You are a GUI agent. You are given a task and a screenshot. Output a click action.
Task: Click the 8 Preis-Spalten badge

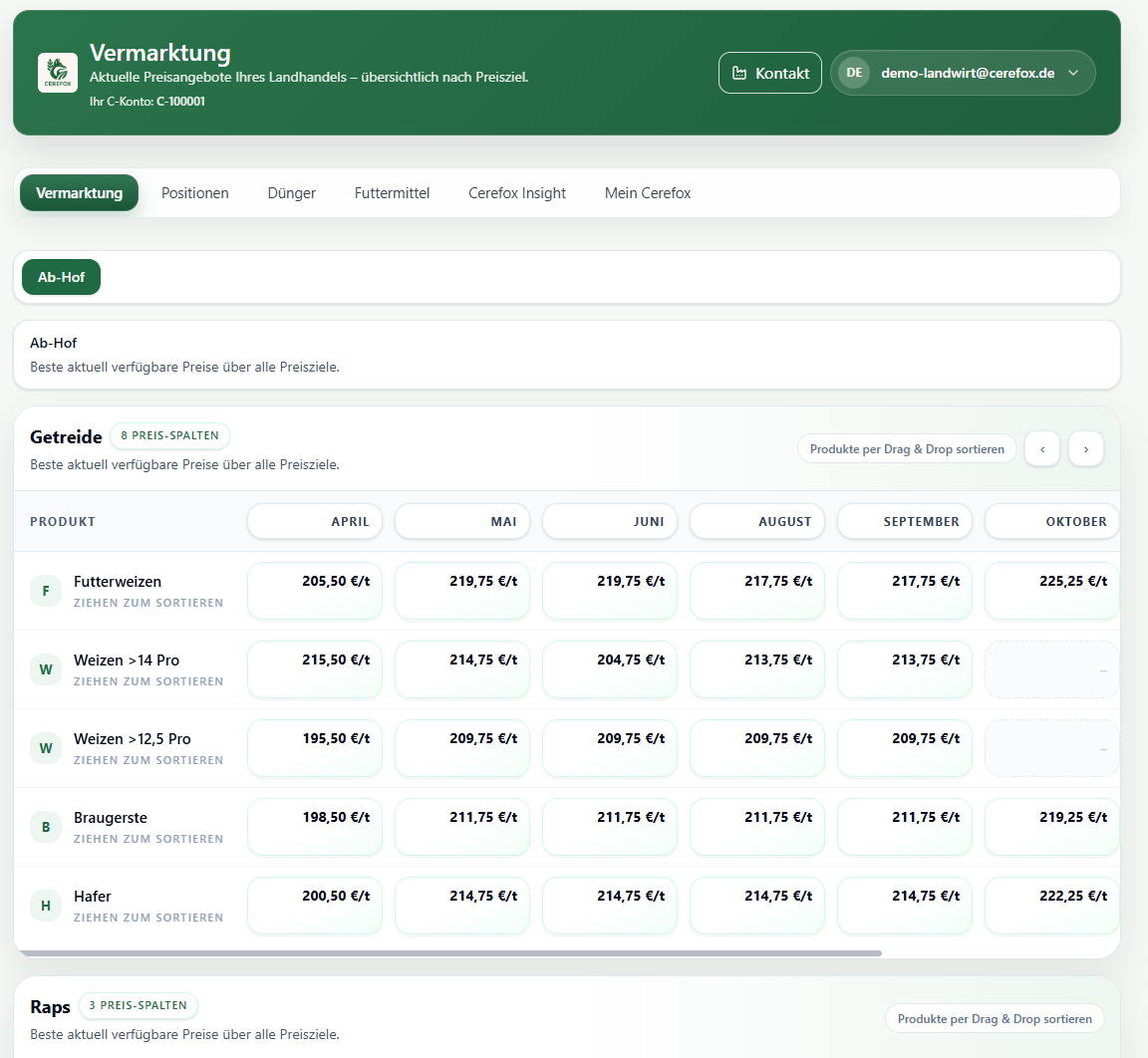point(169,435)
